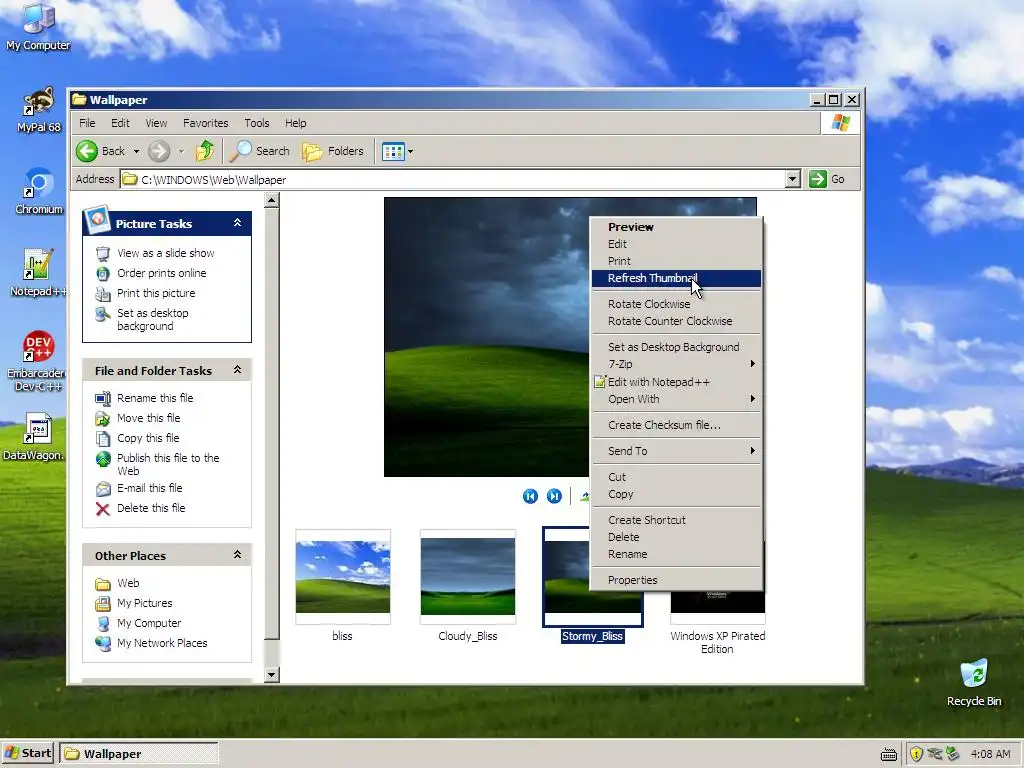Launch MyPal 68 browser shortcut
Screen dimensions: 1024x768
coord(39,110)
